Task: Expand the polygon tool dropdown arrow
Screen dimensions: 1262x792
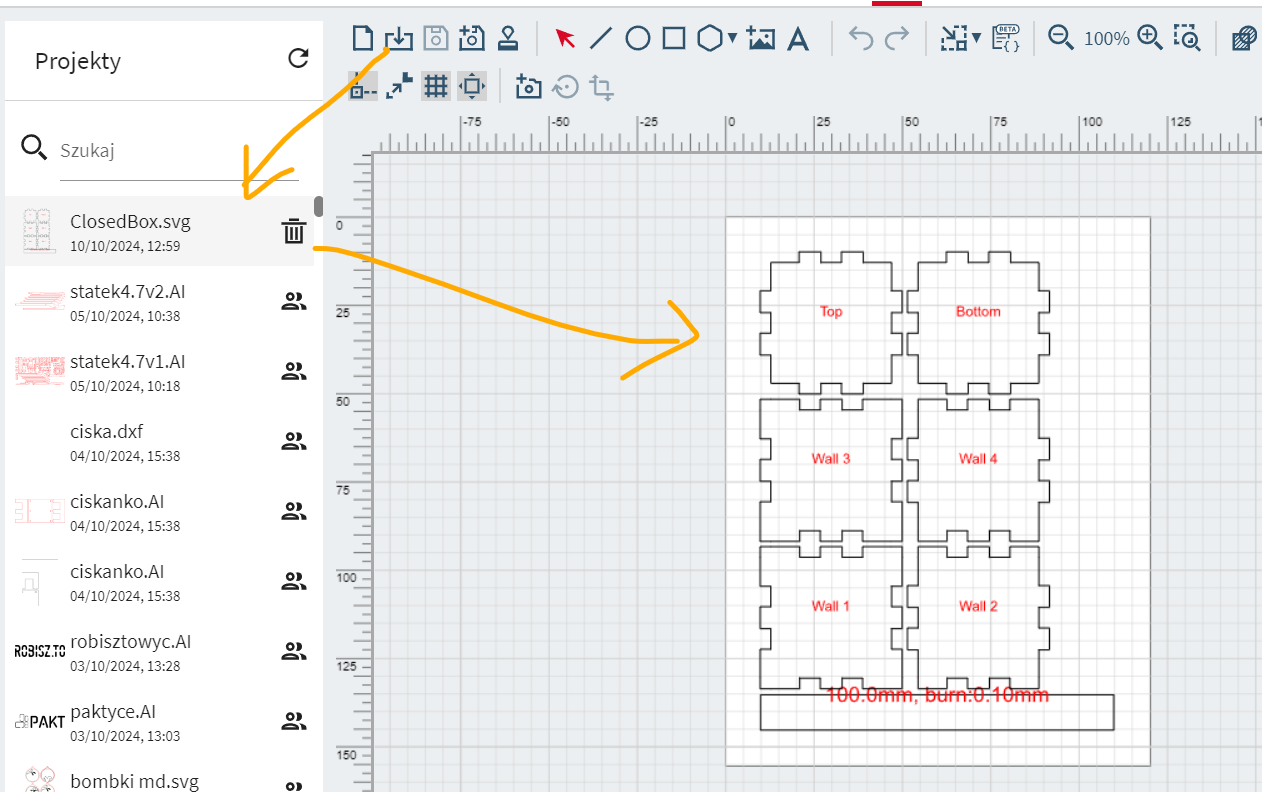Action: coord(732,38)
